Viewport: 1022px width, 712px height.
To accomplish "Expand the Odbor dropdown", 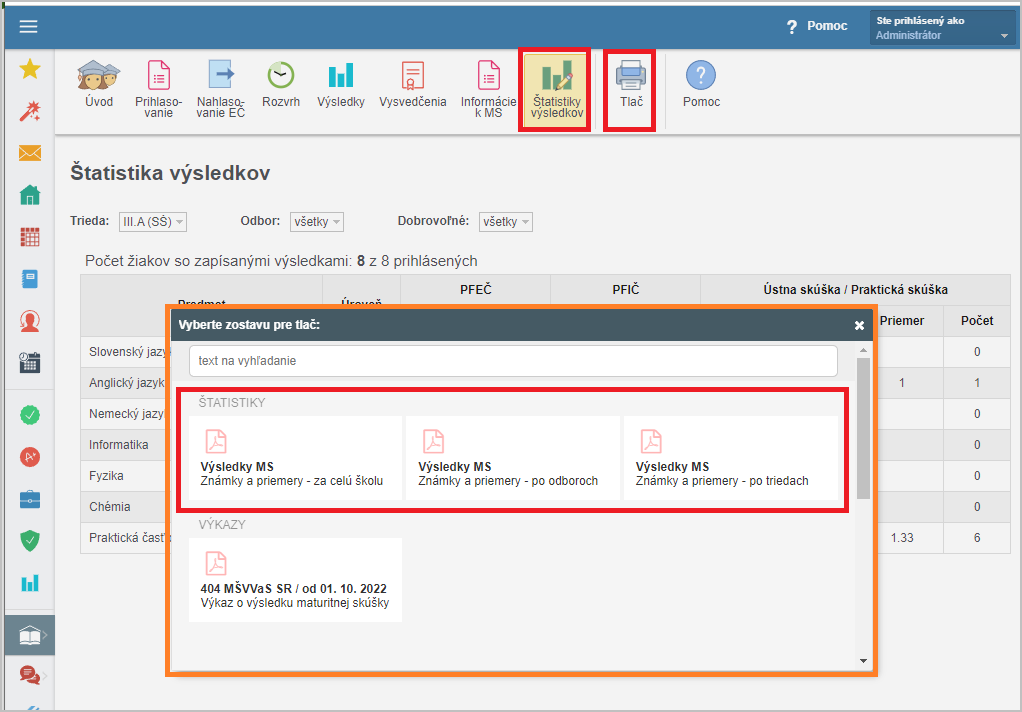I will click(317, 222).
